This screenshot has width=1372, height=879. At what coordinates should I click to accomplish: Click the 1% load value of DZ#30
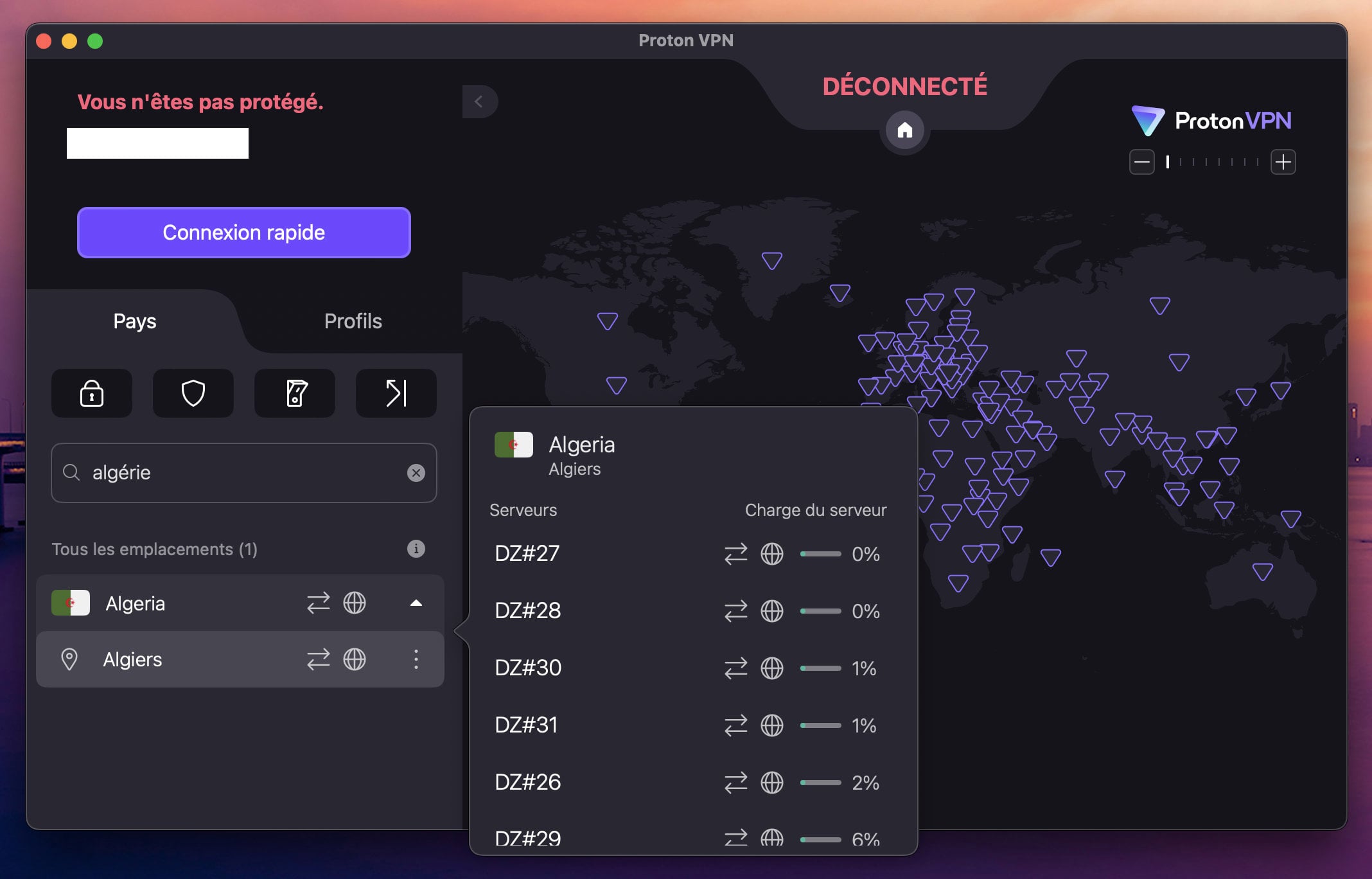(864, 668)
